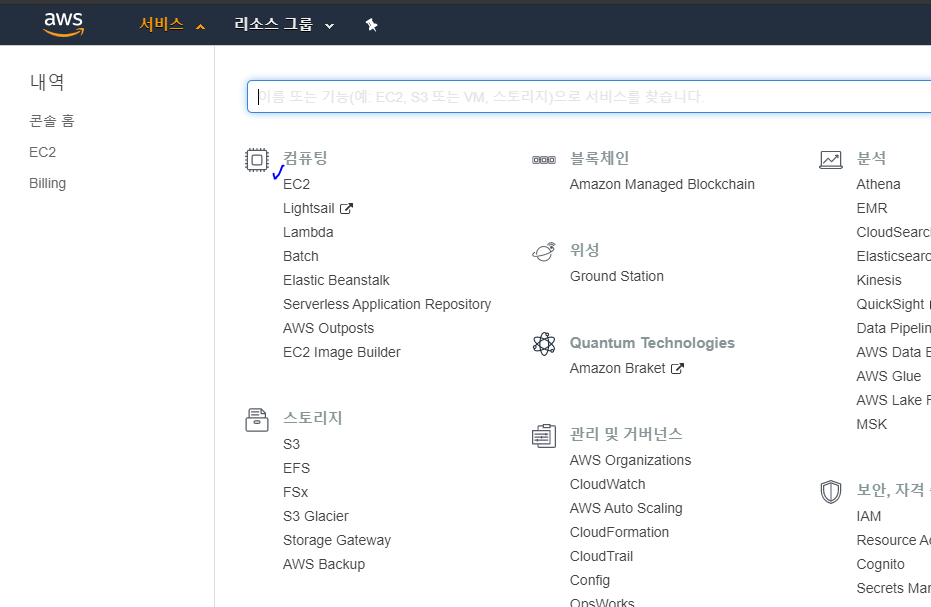Click the Quantum Technologies atom icon
Image resolution: width=931 pixels, height=607 pixels.
point(544,344)
